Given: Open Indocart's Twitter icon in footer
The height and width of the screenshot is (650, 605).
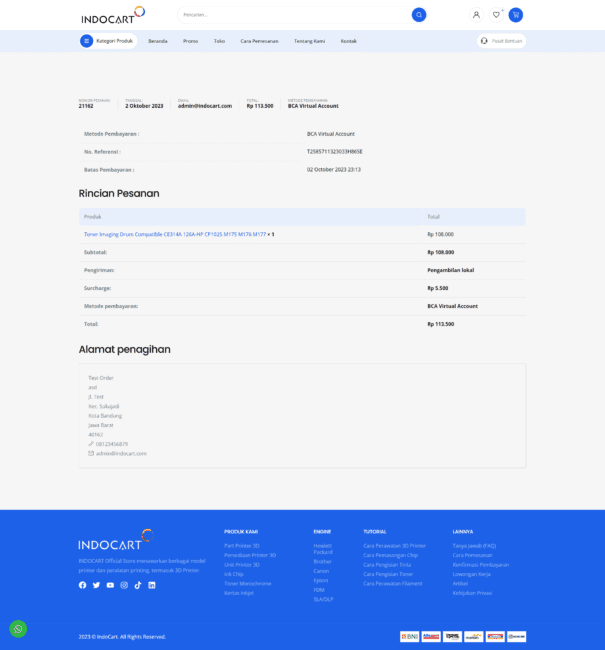Looking at the screenshot, I should pos(97,585).
